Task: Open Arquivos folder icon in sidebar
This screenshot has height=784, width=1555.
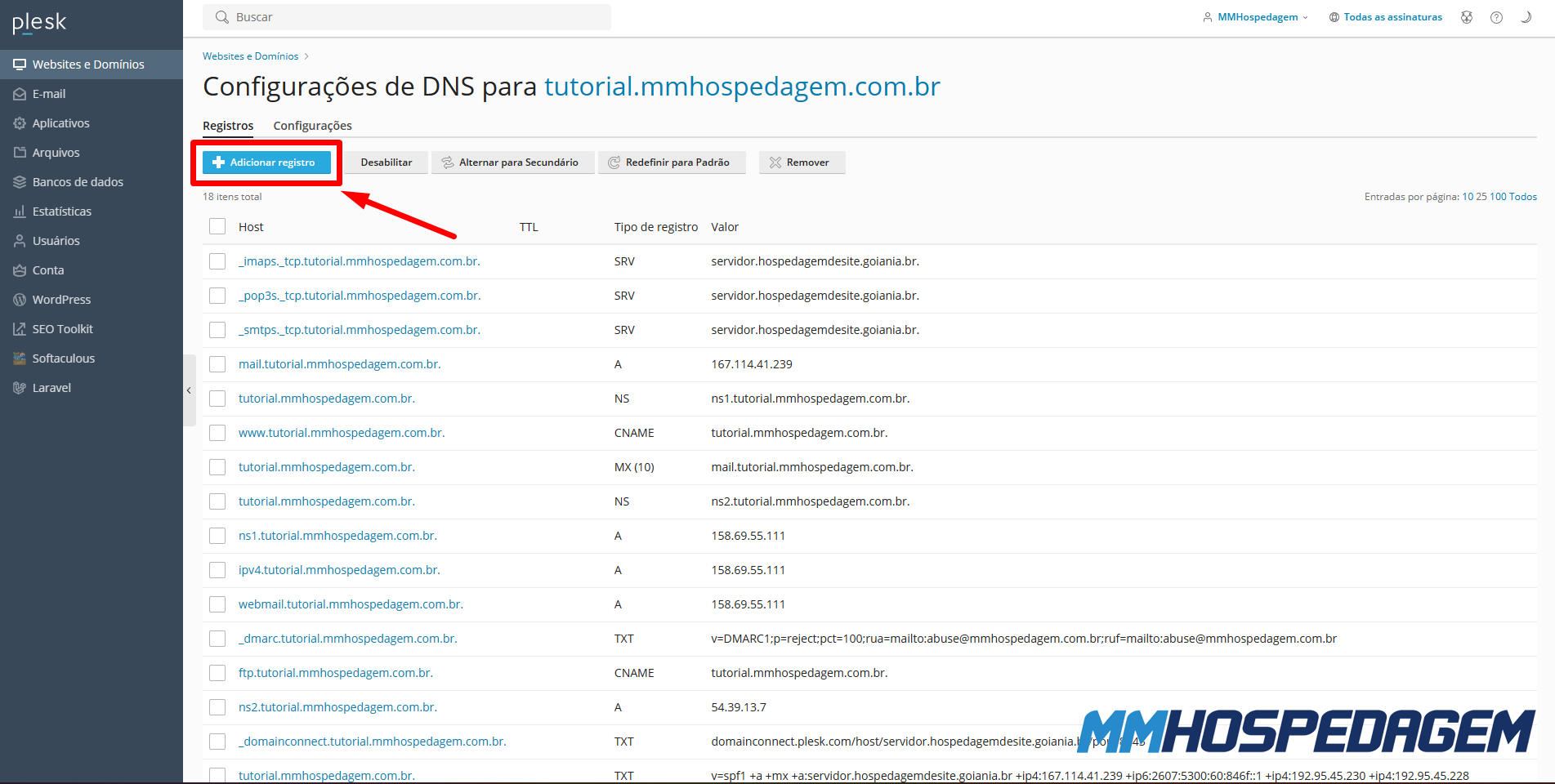Action: (x=20, y=153)
